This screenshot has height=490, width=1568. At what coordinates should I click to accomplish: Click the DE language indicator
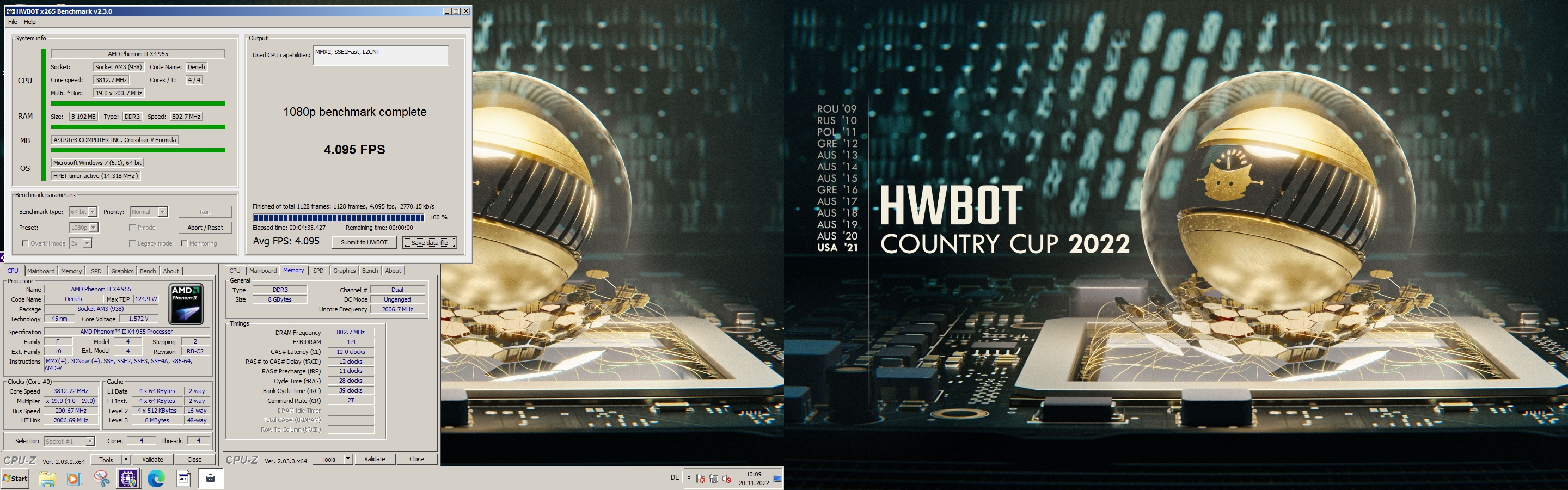[x=675, y=478]
